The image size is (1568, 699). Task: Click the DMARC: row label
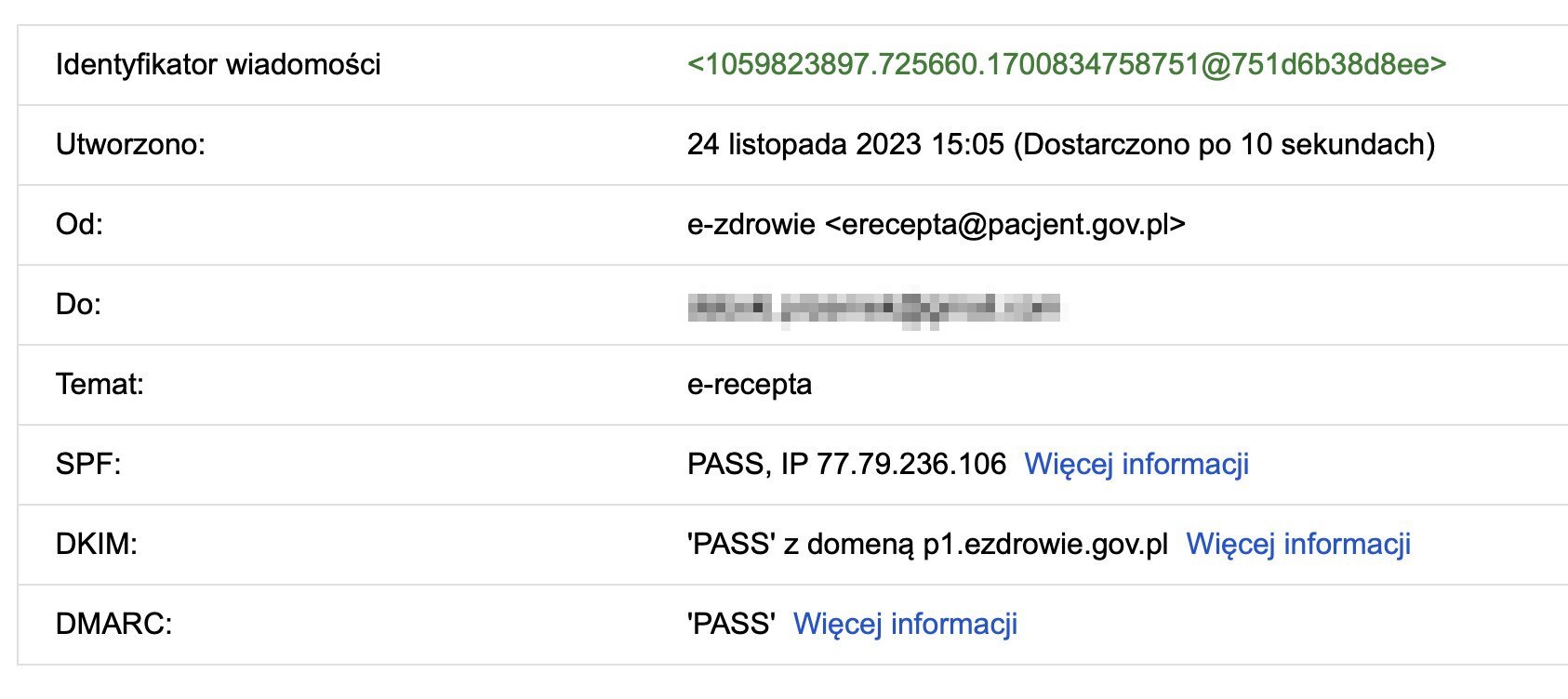[x=114, y=624]
